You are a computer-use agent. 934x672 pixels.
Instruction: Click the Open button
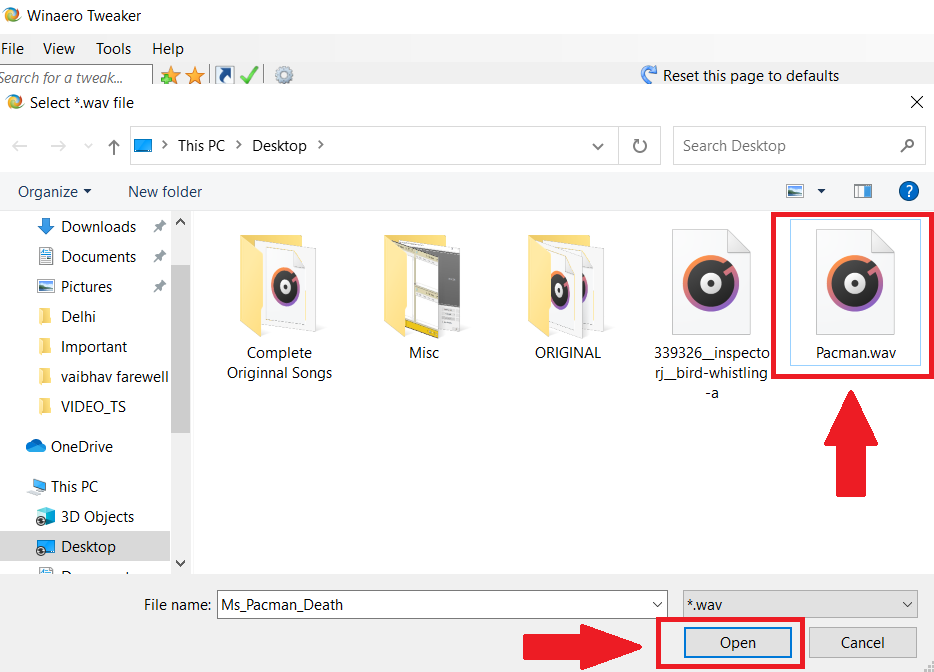click(x=737, y=643)
